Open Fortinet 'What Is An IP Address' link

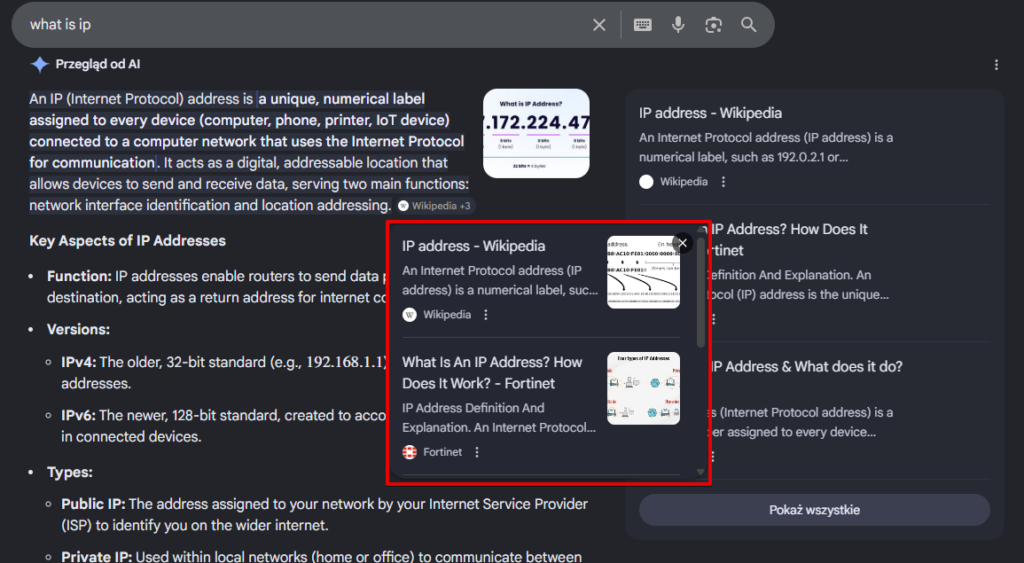pos(492,373)
